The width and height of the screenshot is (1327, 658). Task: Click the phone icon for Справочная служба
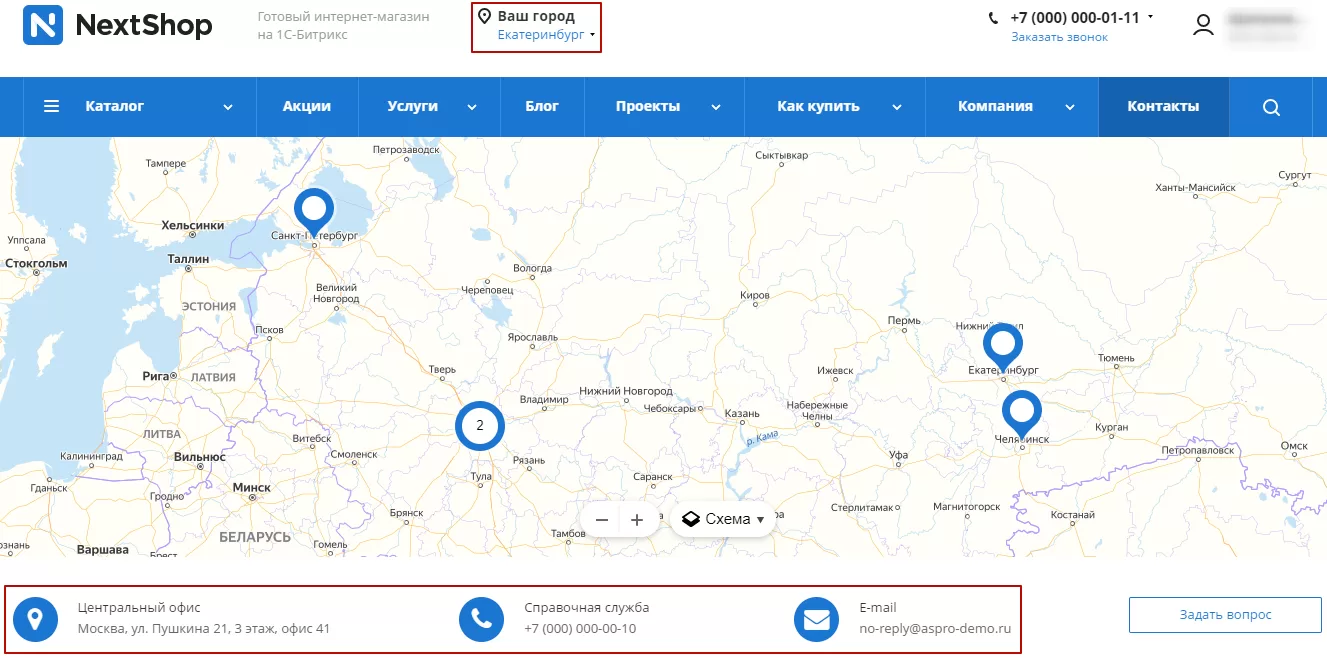coord(481,619)
